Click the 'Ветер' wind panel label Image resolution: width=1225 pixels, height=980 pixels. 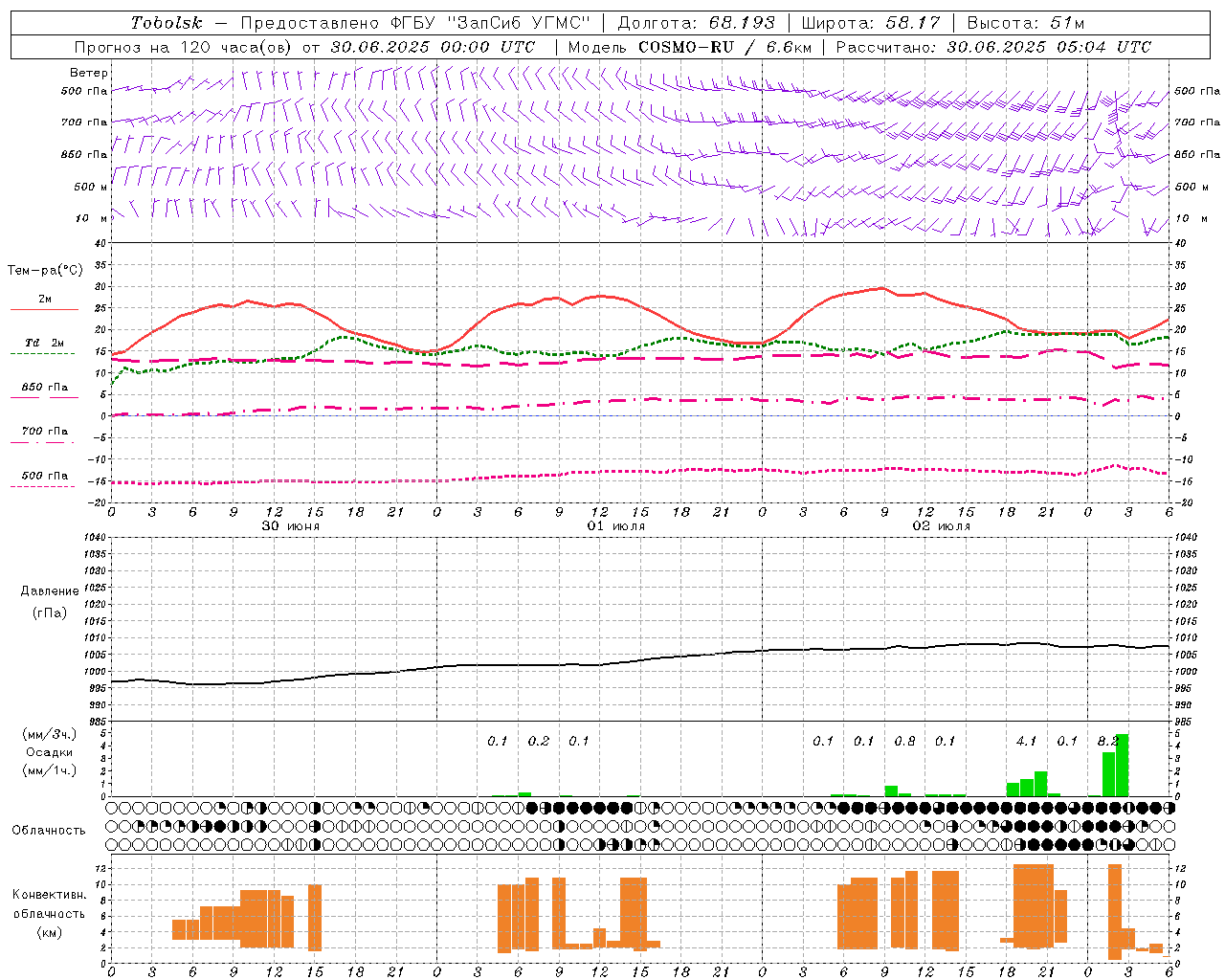point(89,73)
